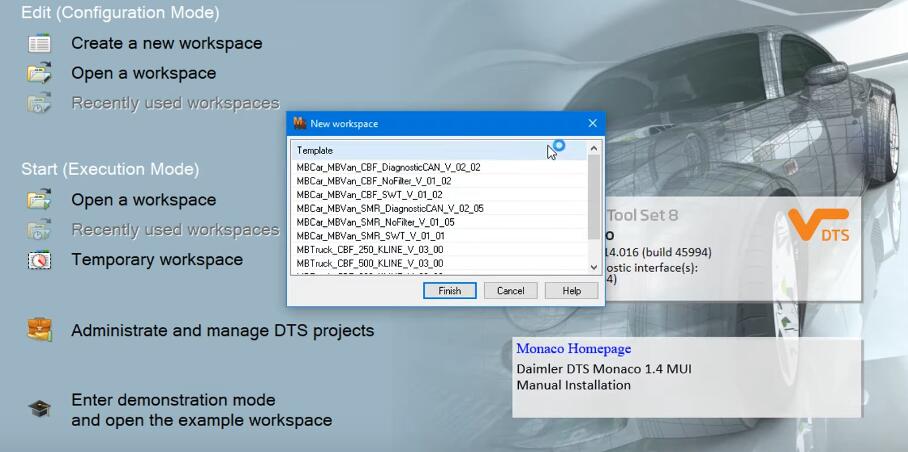Click the template list scroll down arrow
Image resolution: width=908 pixels, height=452 pixels.
594,267
